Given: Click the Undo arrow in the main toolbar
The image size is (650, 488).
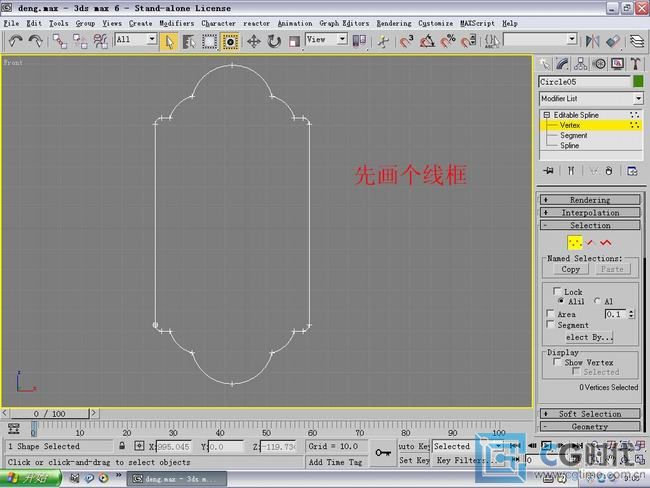Looking at the screenshot, I should coord(15,41).
